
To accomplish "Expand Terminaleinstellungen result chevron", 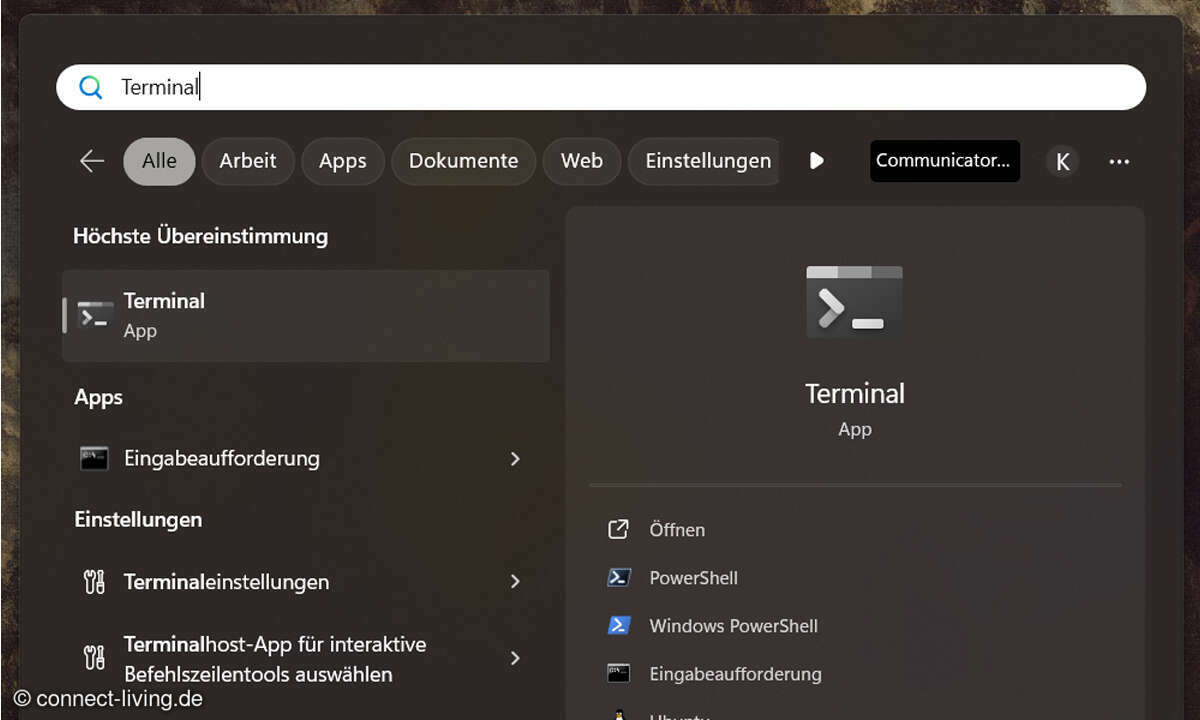I will click(515, 581).
